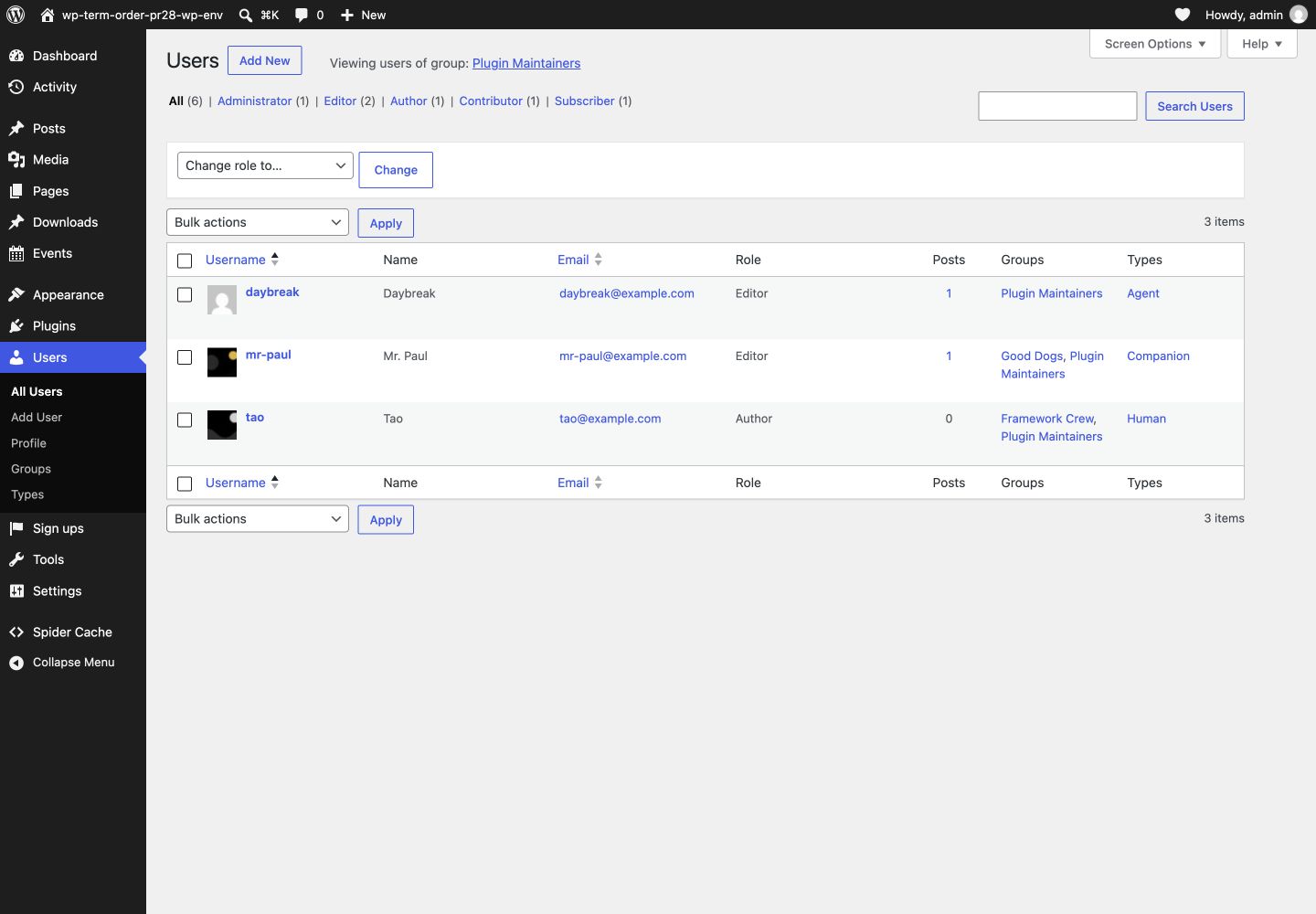Click the top Apply button

tap(386, 223)
